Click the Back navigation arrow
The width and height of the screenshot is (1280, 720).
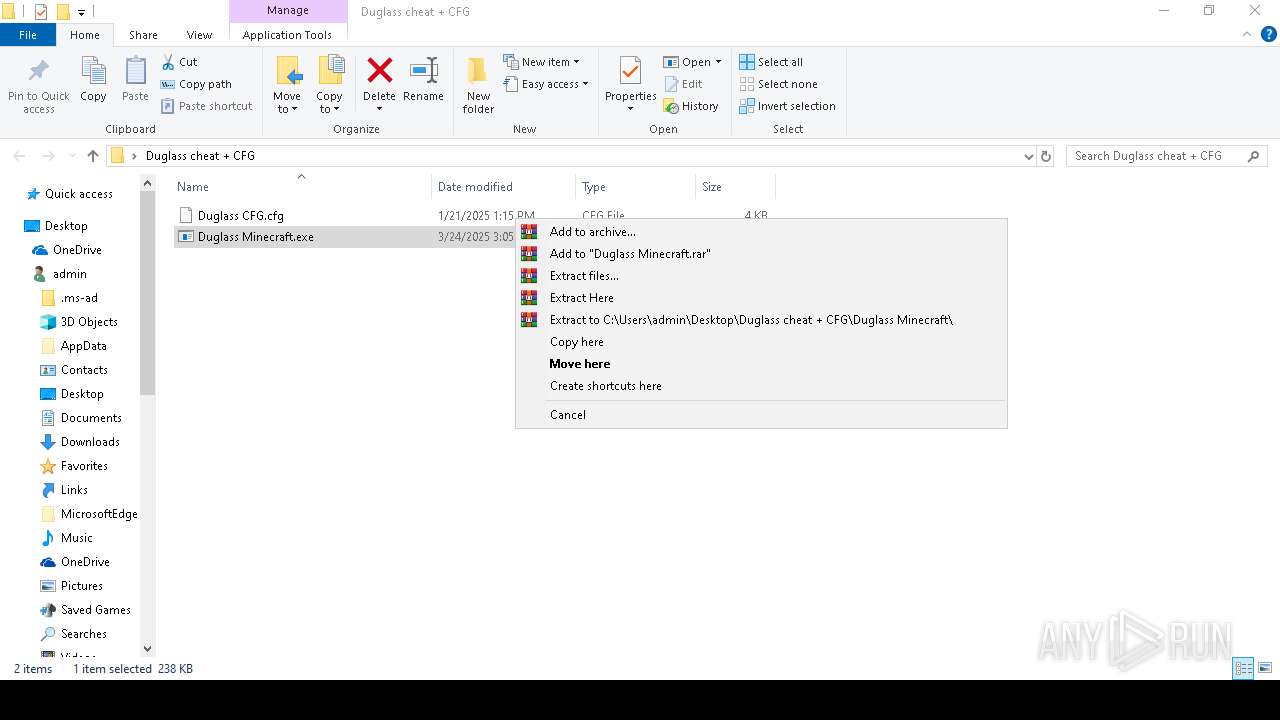[x=19, y=156]
